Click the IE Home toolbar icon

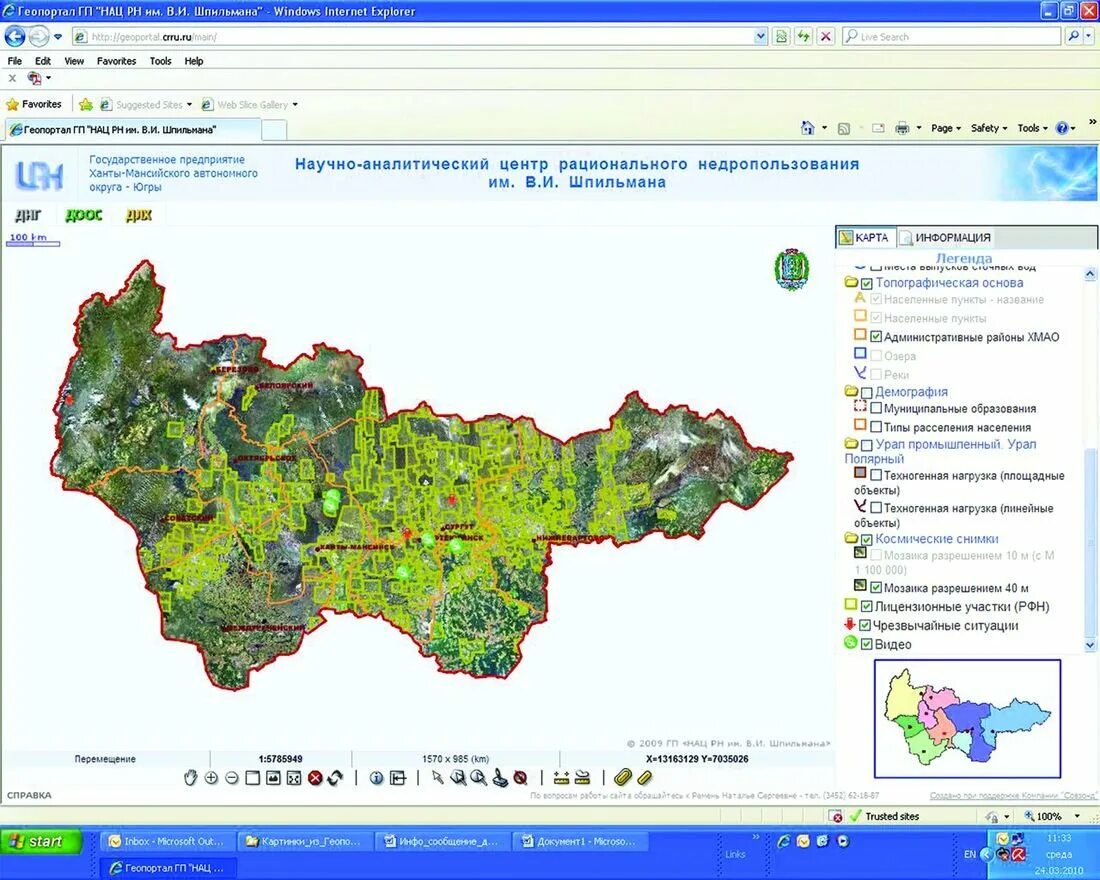807,128
